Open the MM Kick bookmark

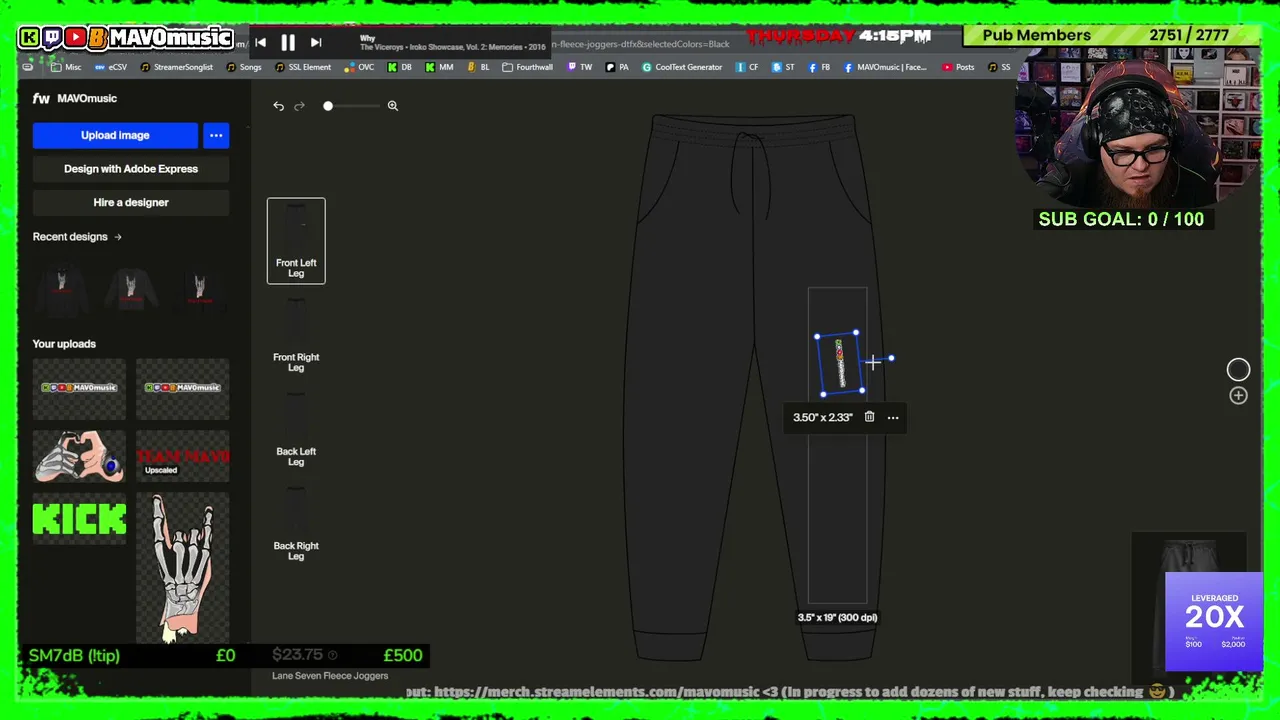439,67
